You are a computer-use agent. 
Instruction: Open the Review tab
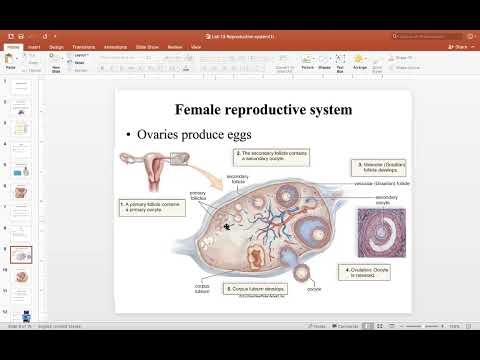pyautogui.click(x=175, y=47)
